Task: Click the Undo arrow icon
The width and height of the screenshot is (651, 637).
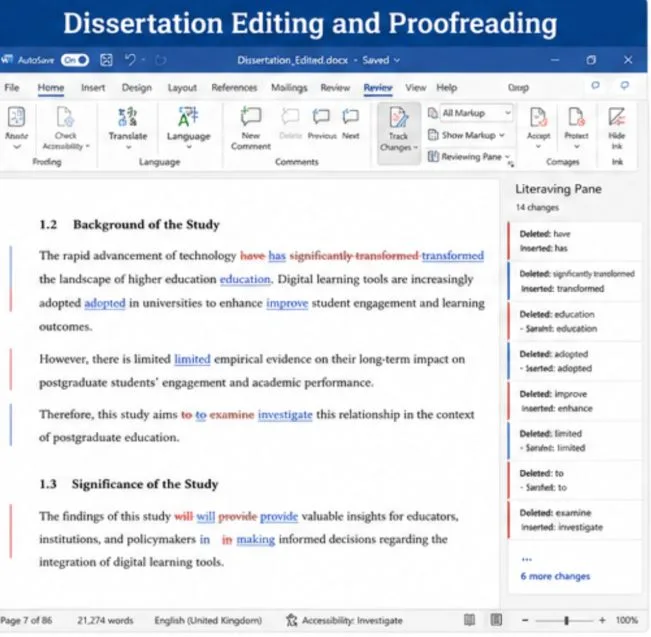Action: coord(130,60)
